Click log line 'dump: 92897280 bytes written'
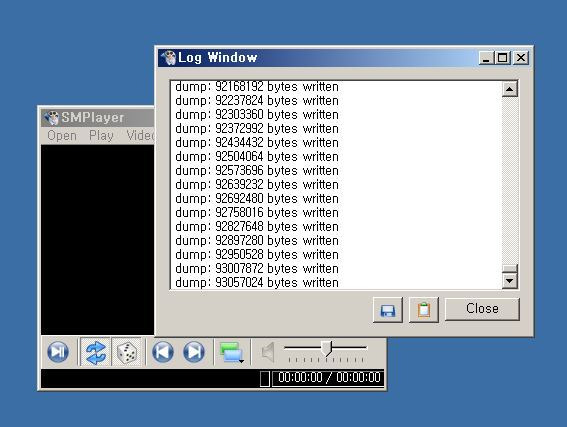Image resolution: width=567 pixels, height=427 pixels. tap(257, 240)
